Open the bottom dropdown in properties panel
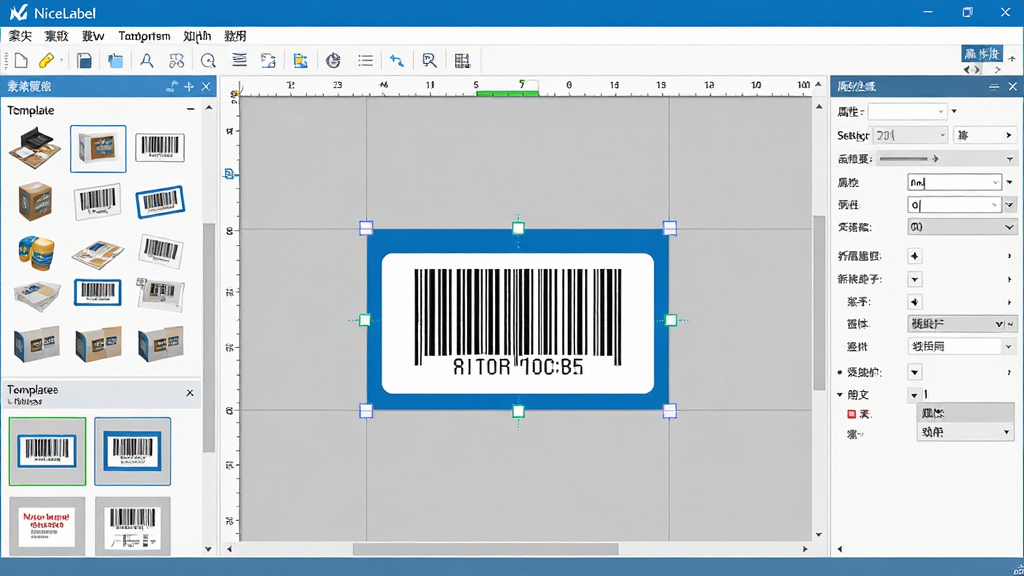The image size is (1024, 576). (x=965, y=432)
